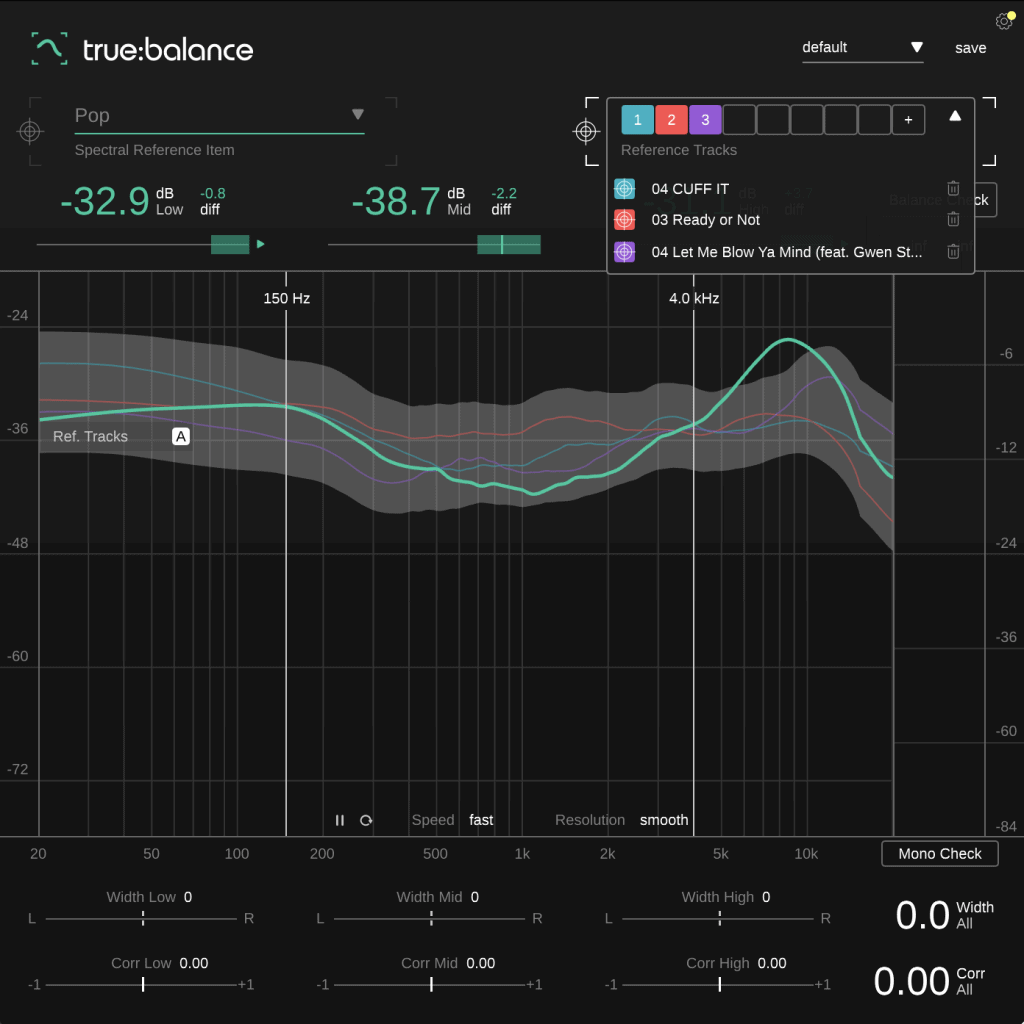
Task: Collapse the Reference Tracks panel
Action: pyautogui.click(x=954, y=118)
